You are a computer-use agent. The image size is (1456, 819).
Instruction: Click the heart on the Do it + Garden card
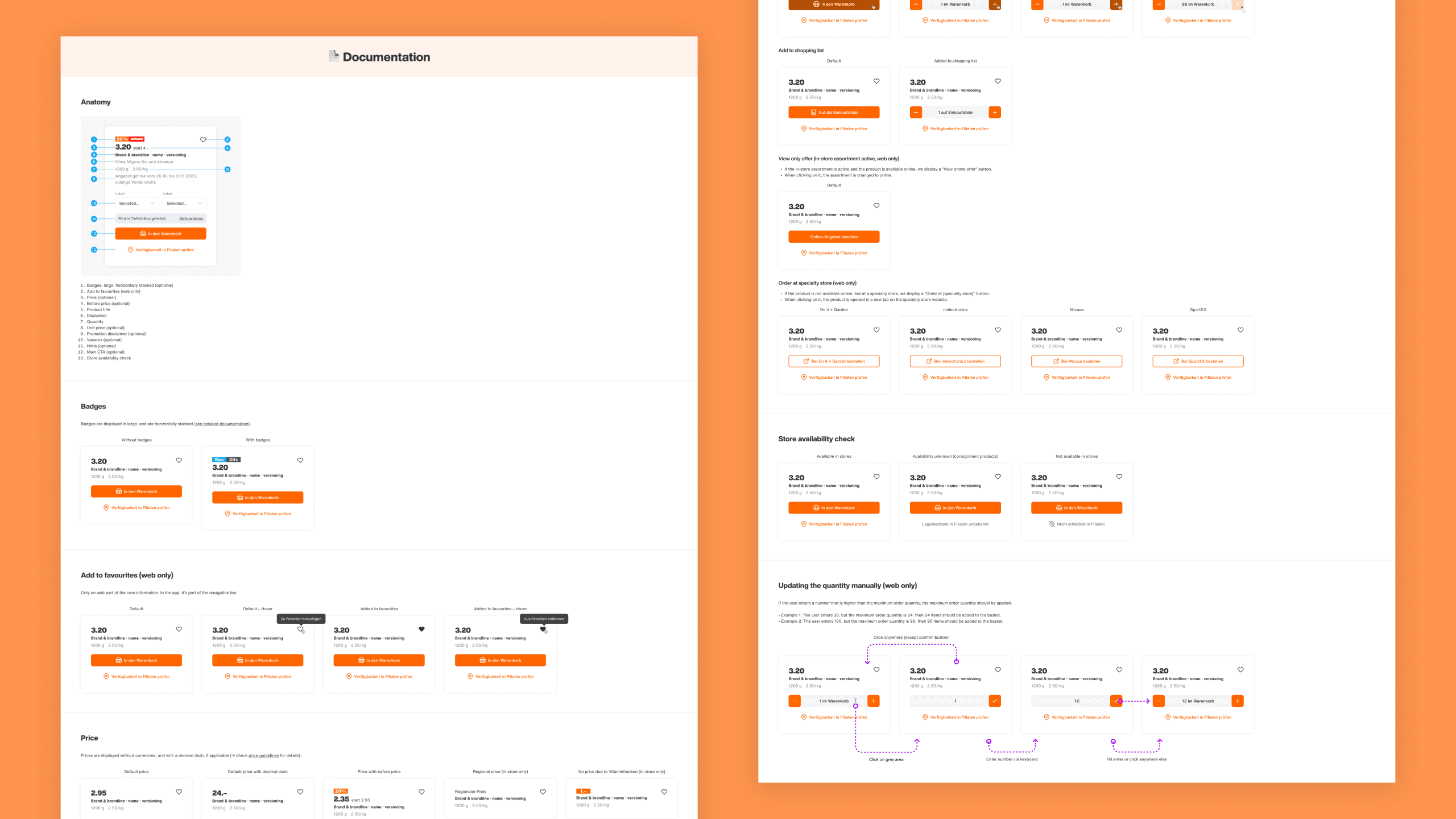876,330
